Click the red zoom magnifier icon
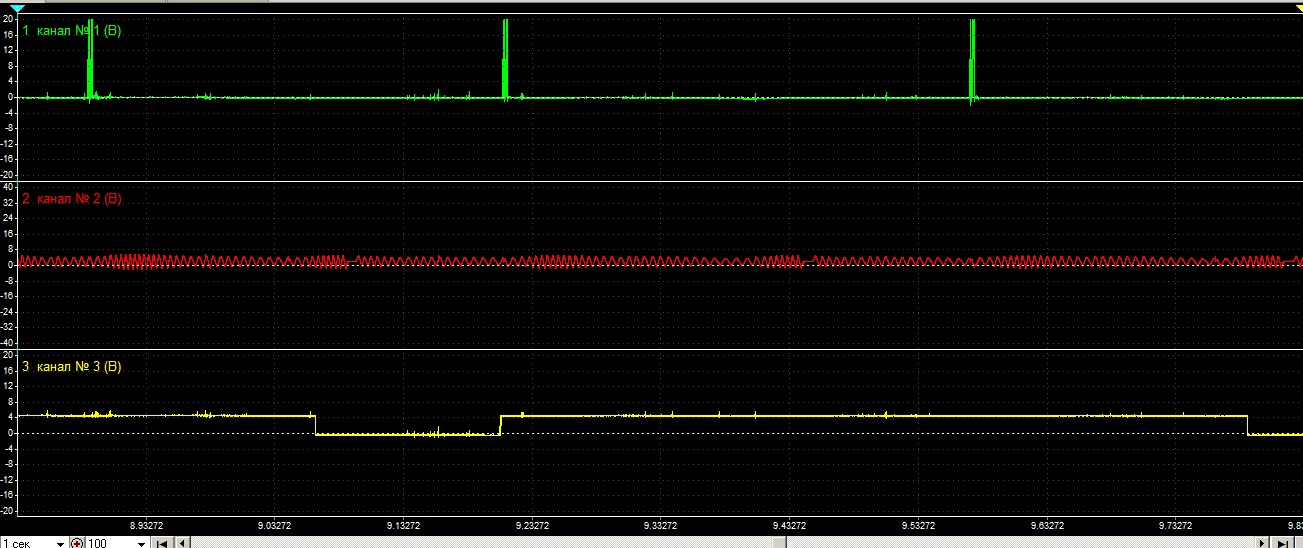Screen dimensions: 1303x548 tap(77, 543)
